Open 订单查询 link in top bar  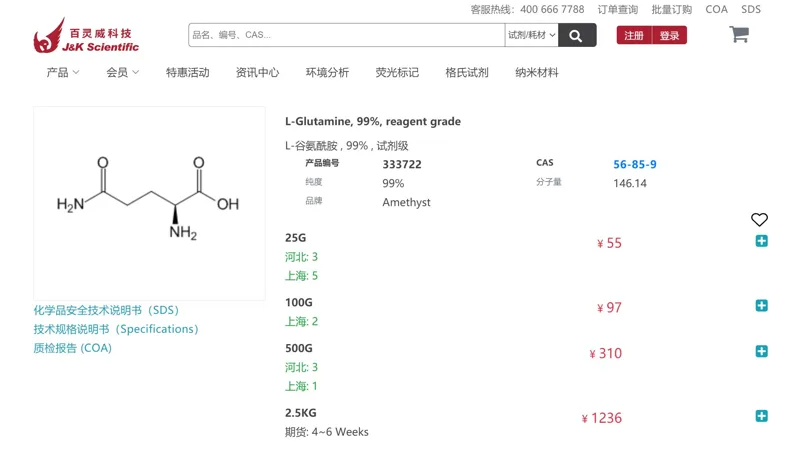(x=618, y=10)
